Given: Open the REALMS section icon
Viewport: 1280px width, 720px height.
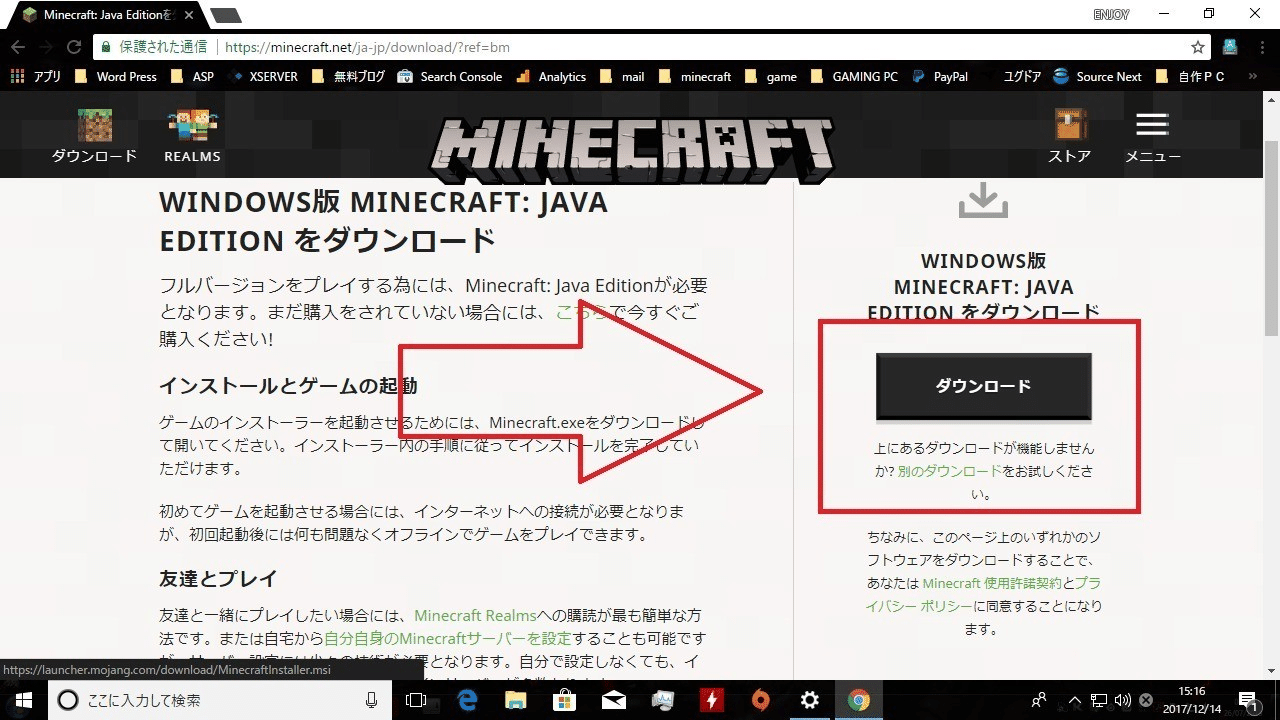Looking at the screenshot, I should [192, 126].
